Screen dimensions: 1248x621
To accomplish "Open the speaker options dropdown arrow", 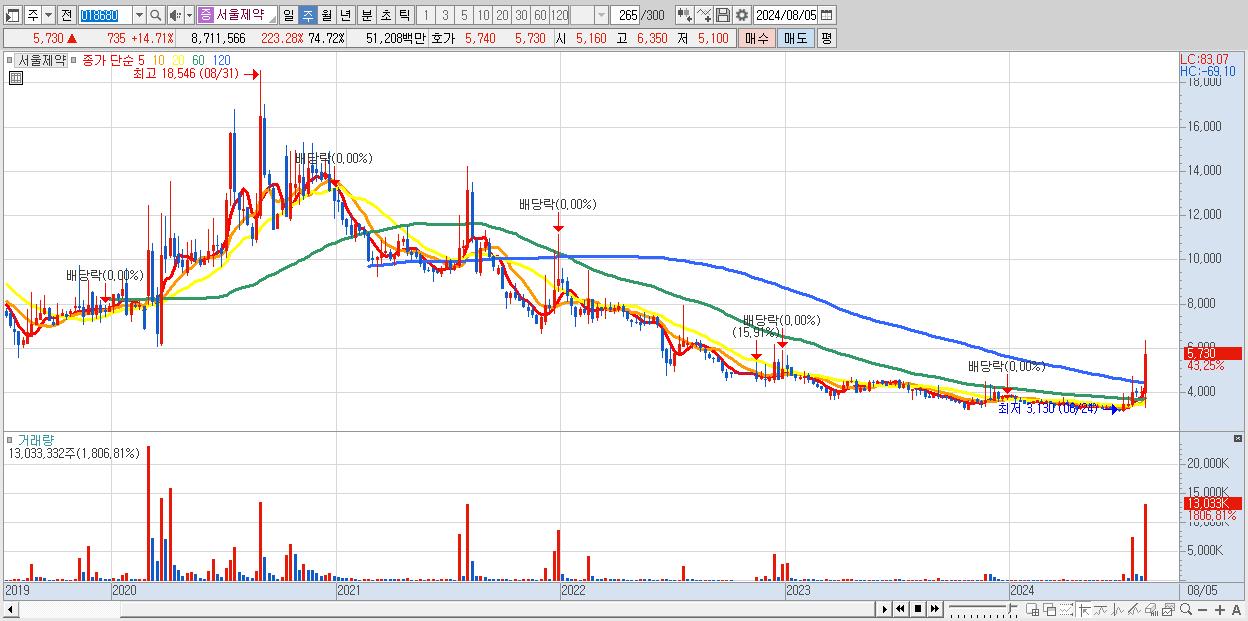I will [x=189, y=15].
